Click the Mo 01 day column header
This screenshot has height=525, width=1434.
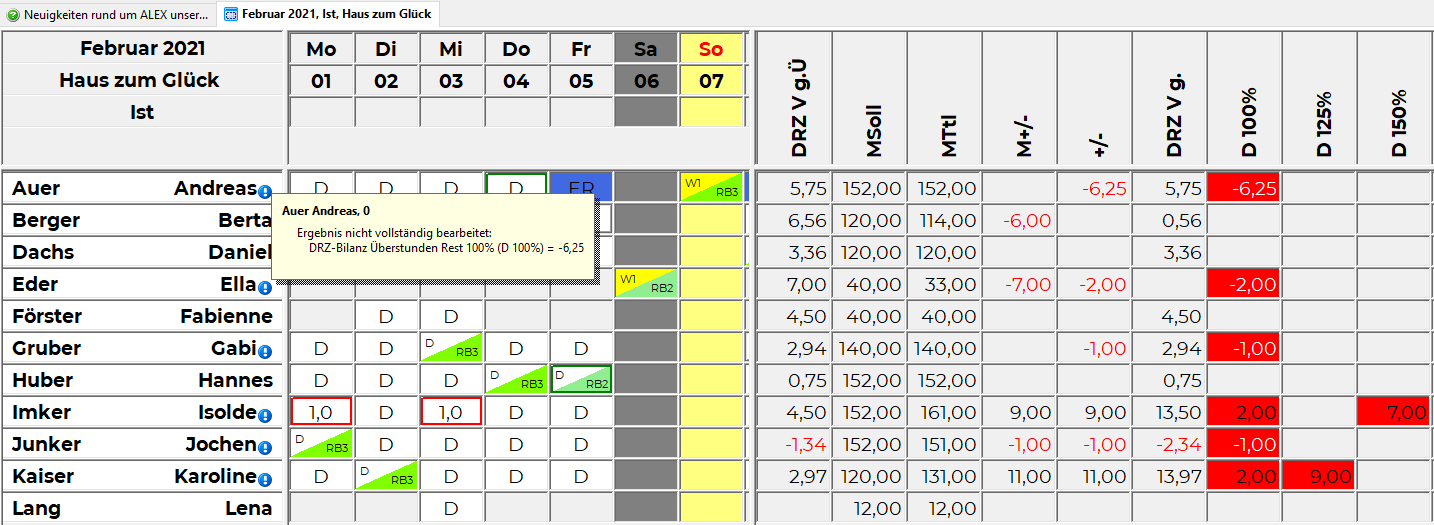[x=321, y=65]
